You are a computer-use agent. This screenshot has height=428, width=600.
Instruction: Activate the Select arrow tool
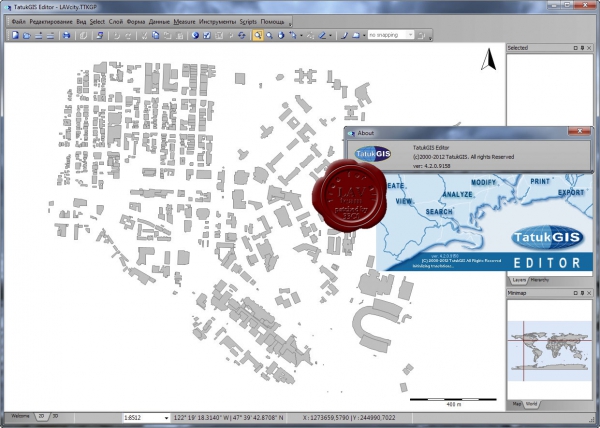(293, 36)
